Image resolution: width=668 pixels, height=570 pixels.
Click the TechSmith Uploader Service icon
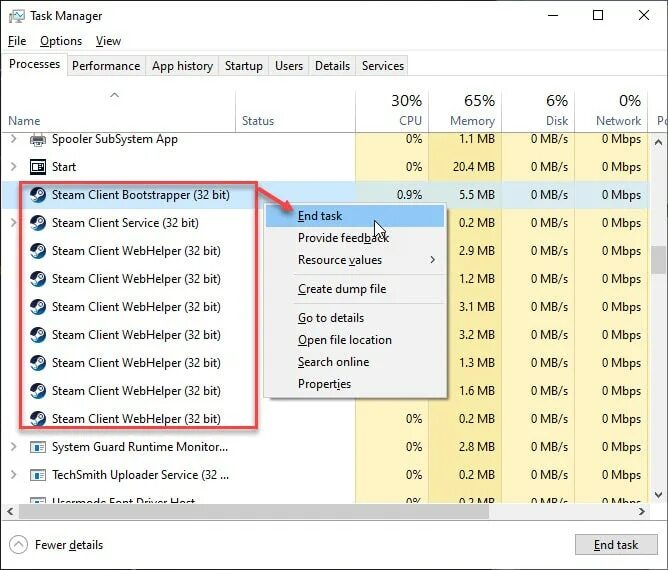click(x=38, y=475)
